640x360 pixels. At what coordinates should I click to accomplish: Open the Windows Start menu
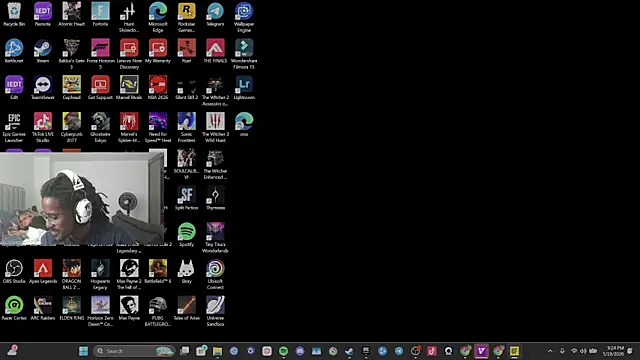pos(84,351)
